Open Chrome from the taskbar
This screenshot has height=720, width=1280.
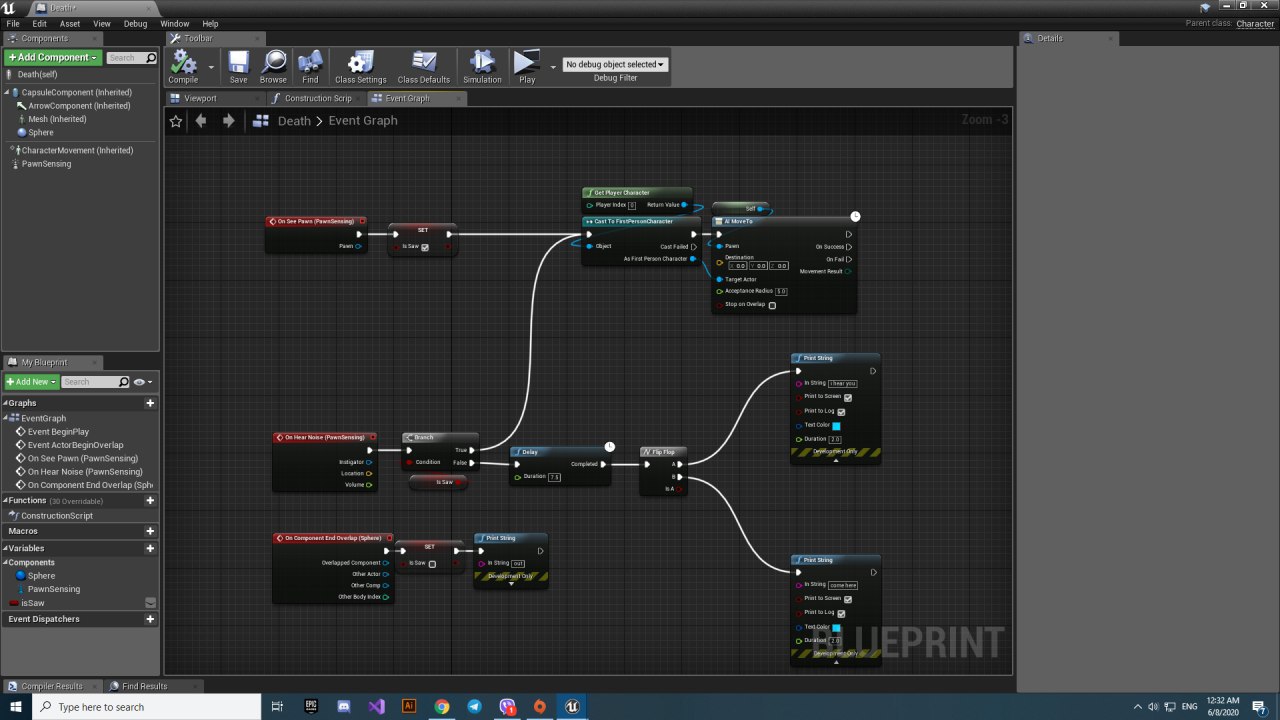[442, 707]
